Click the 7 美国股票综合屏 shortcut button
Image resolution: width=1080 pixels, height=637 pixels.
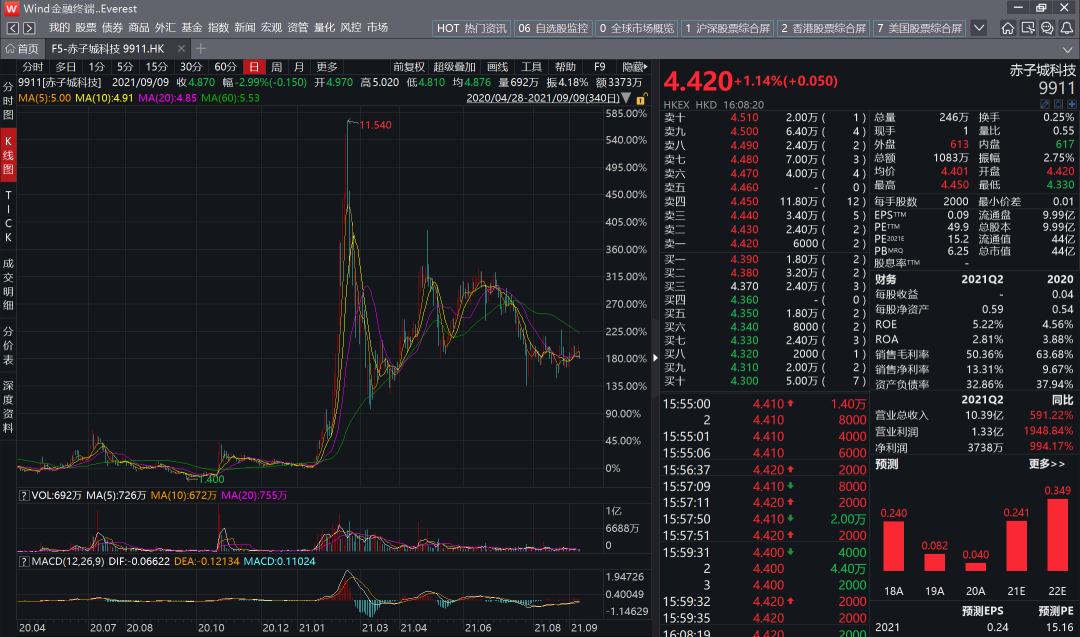920,28
